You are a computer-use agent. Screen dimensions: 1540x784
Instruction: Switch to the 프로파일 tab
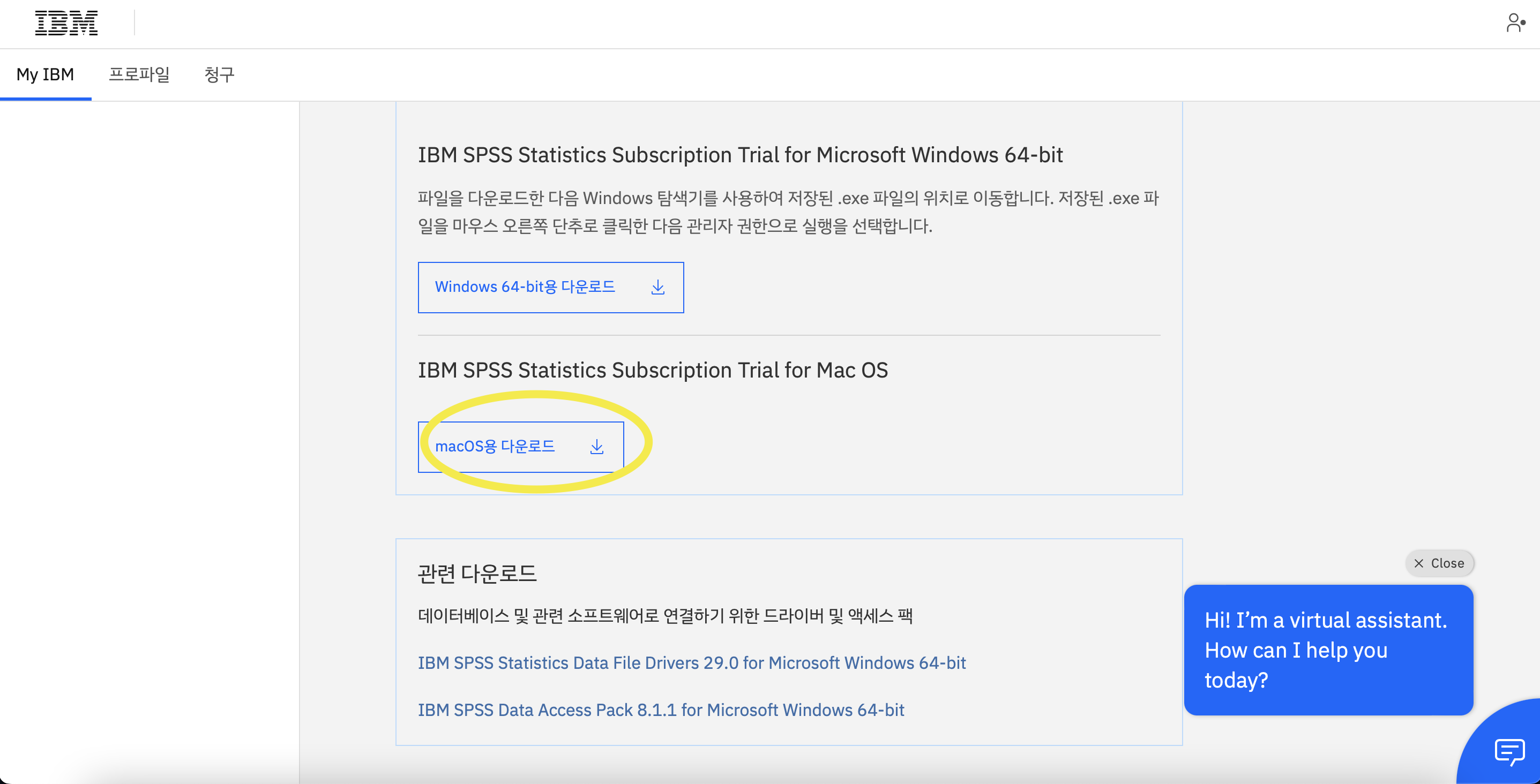pyautogui.click(x=139, y=74)
